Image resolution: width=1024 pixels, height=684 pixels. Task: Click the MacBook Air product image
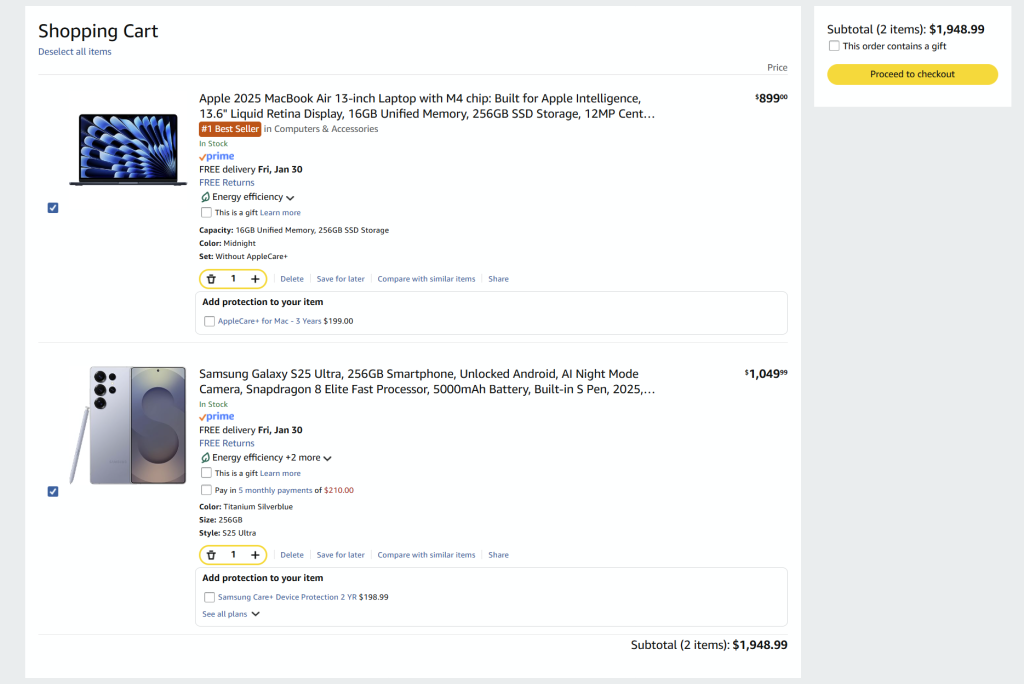(x=128, y=149)
